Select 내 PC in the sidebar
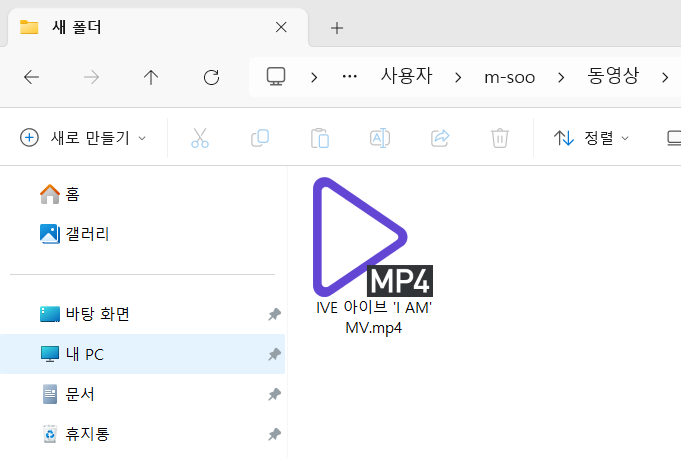 coord(142,354)
